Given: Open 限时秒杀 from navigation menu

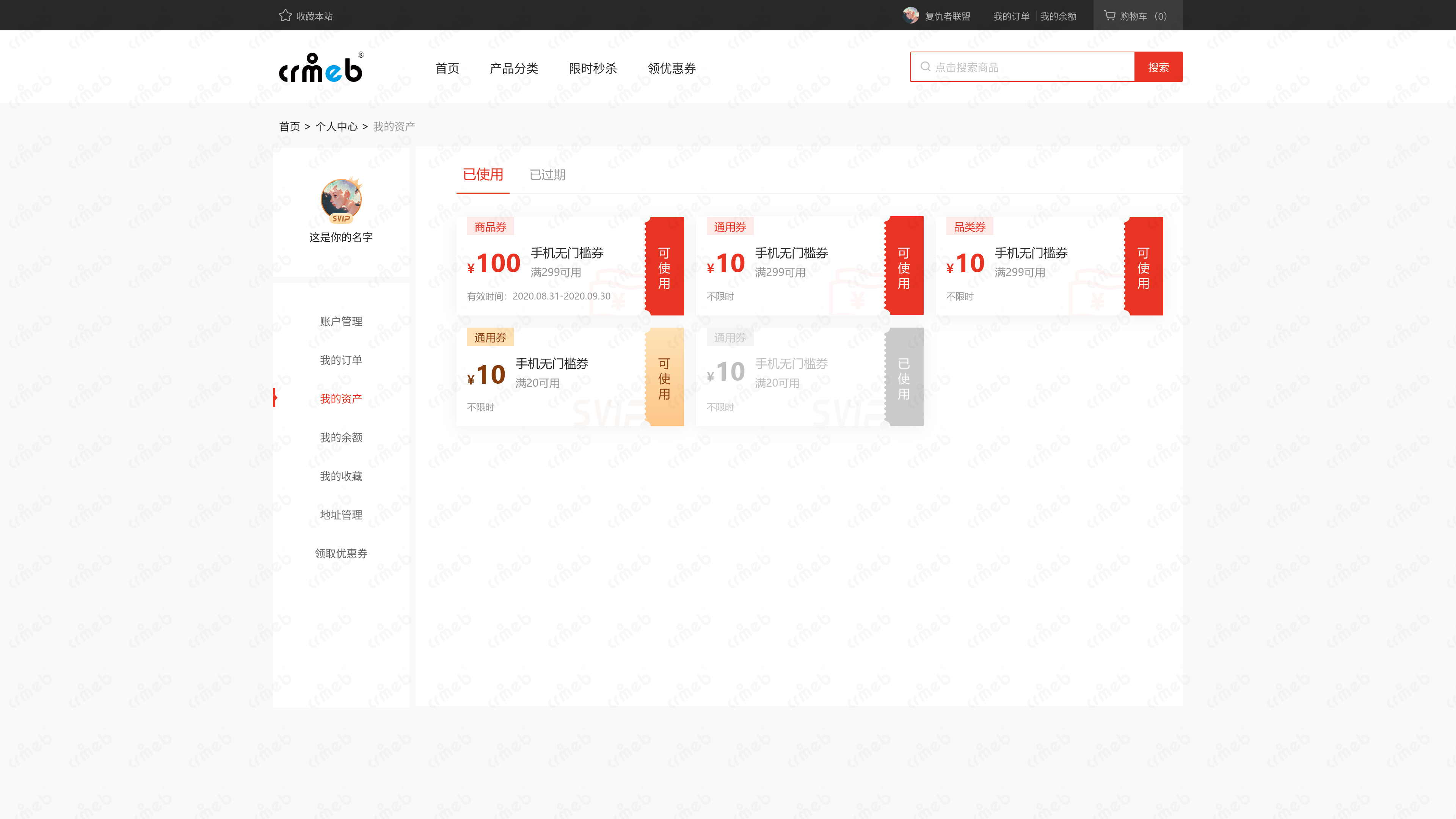Looking at the screenshot, I should tap(592, 68).
